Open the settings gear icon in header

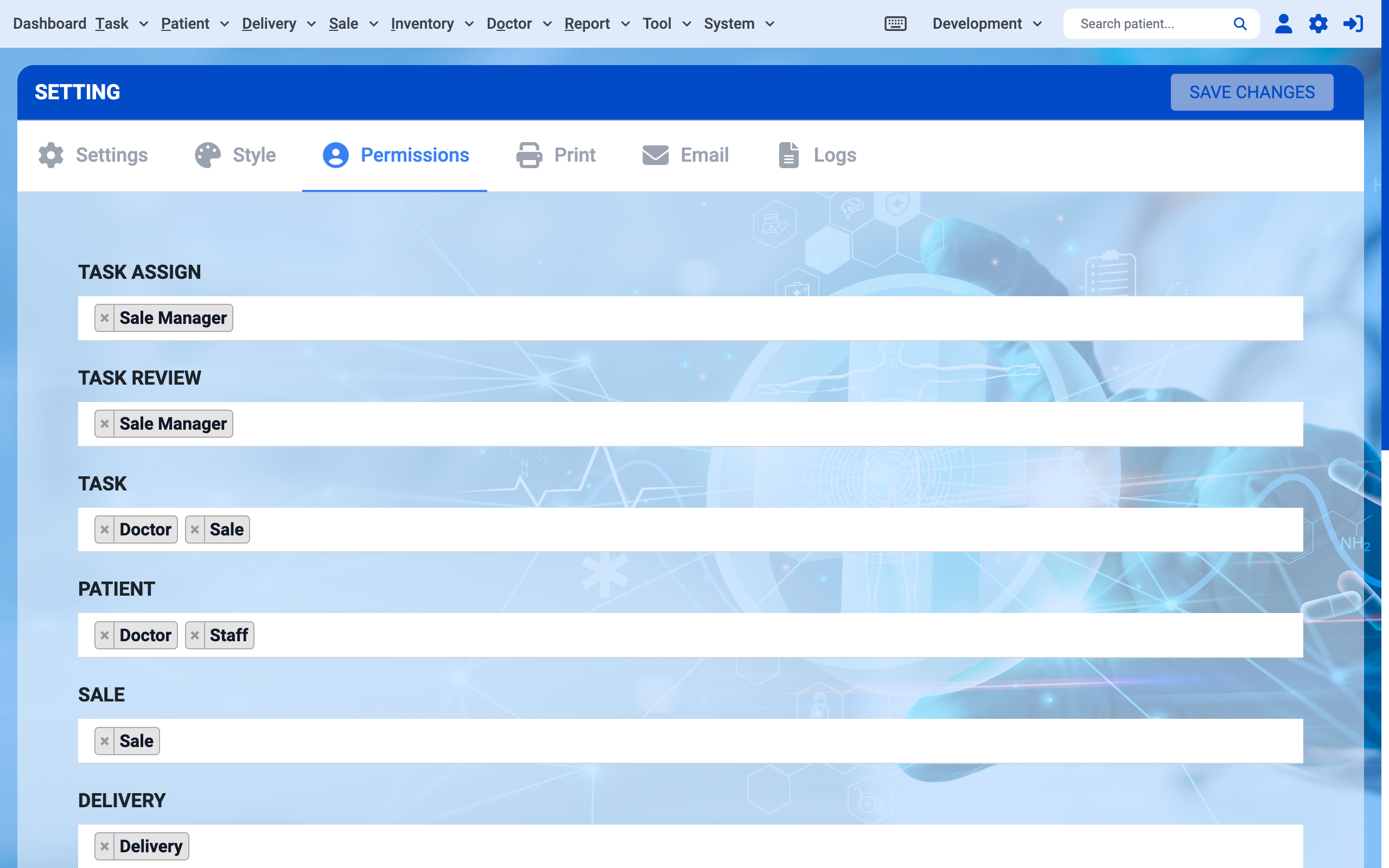click(1318, 23)
